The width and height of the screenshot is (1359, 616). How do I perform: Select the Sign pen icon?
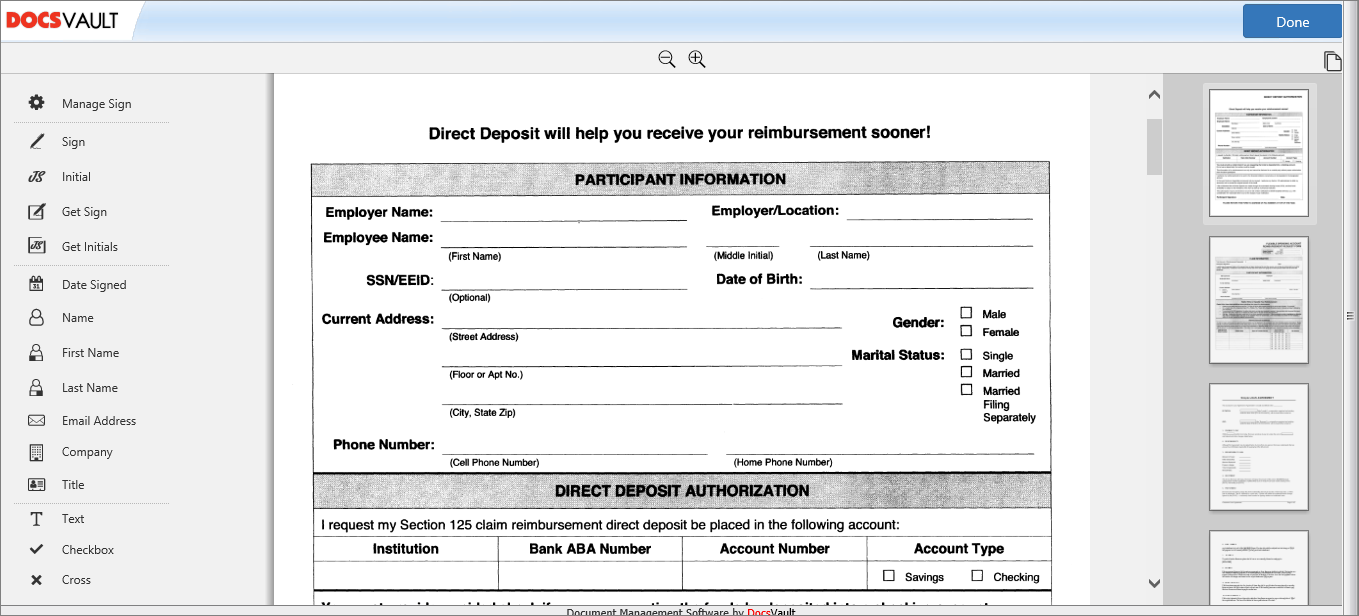pos(37,141)
